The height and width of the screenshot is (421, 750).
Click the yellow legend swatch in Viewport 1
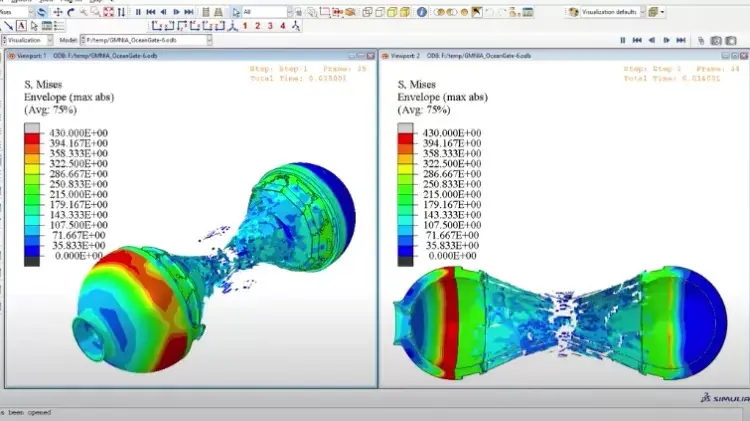click(x=32, y=169)
